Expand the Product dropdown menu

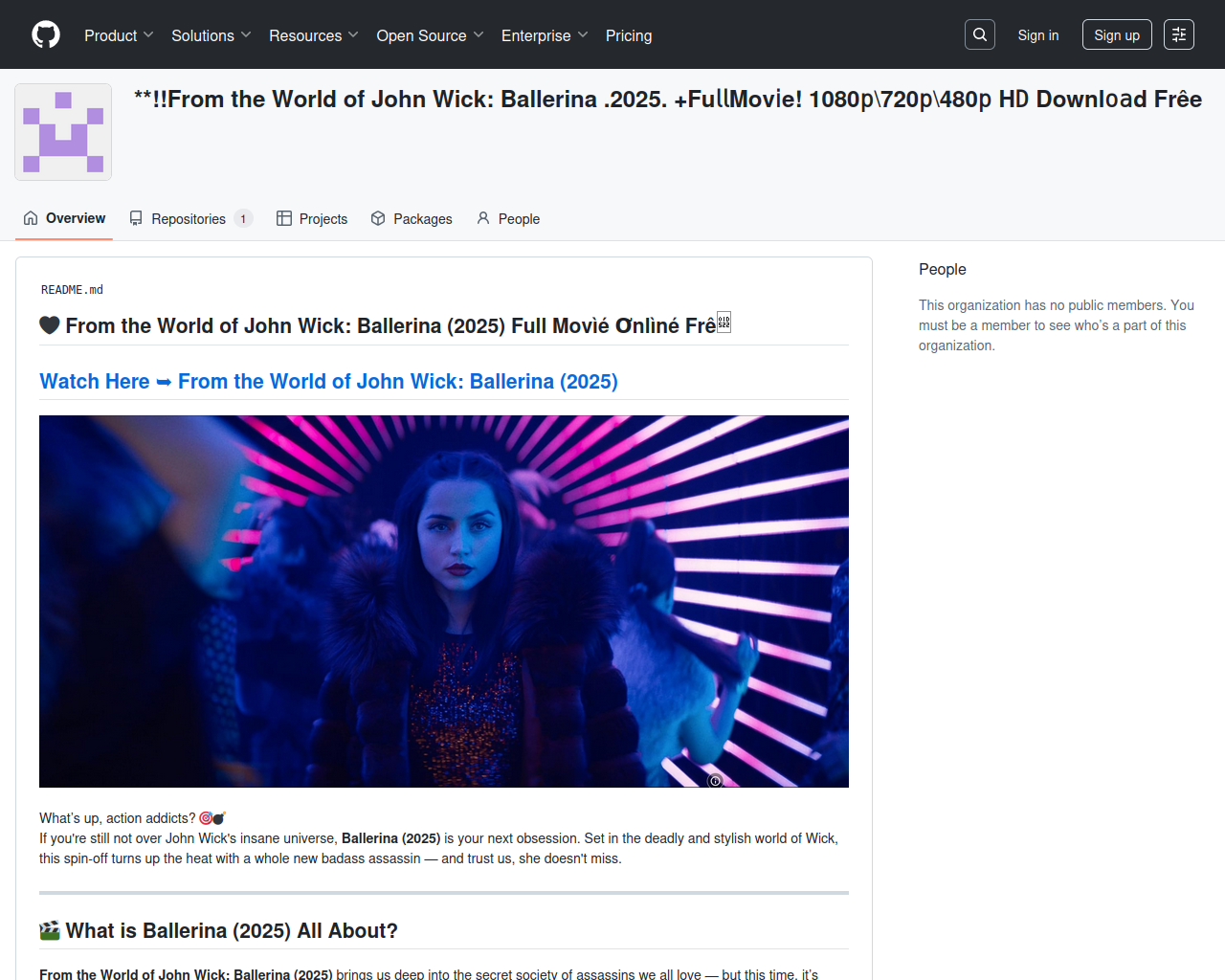tap(119, 35)
